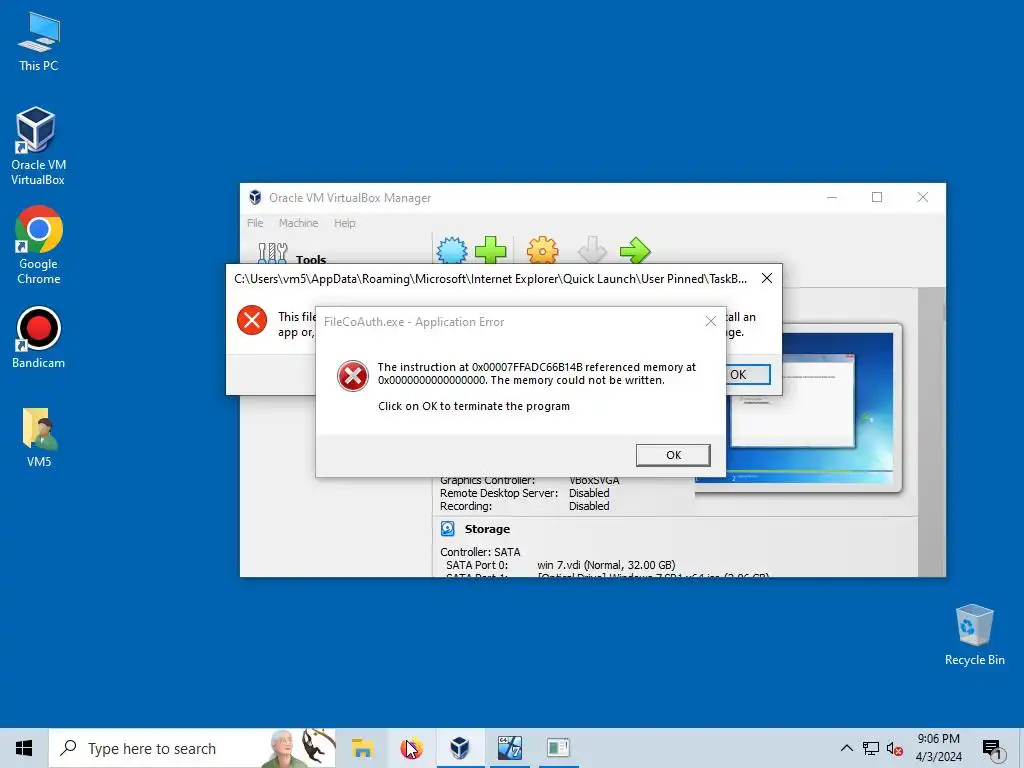1024x768 pixels.
Task: Click the green plus Add machine icon
Action: point(490,250)
